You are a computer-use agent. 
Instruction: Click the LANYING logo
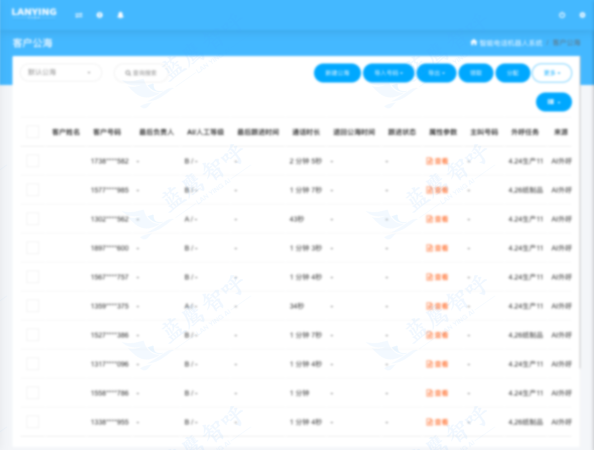[x=34, y=12]
